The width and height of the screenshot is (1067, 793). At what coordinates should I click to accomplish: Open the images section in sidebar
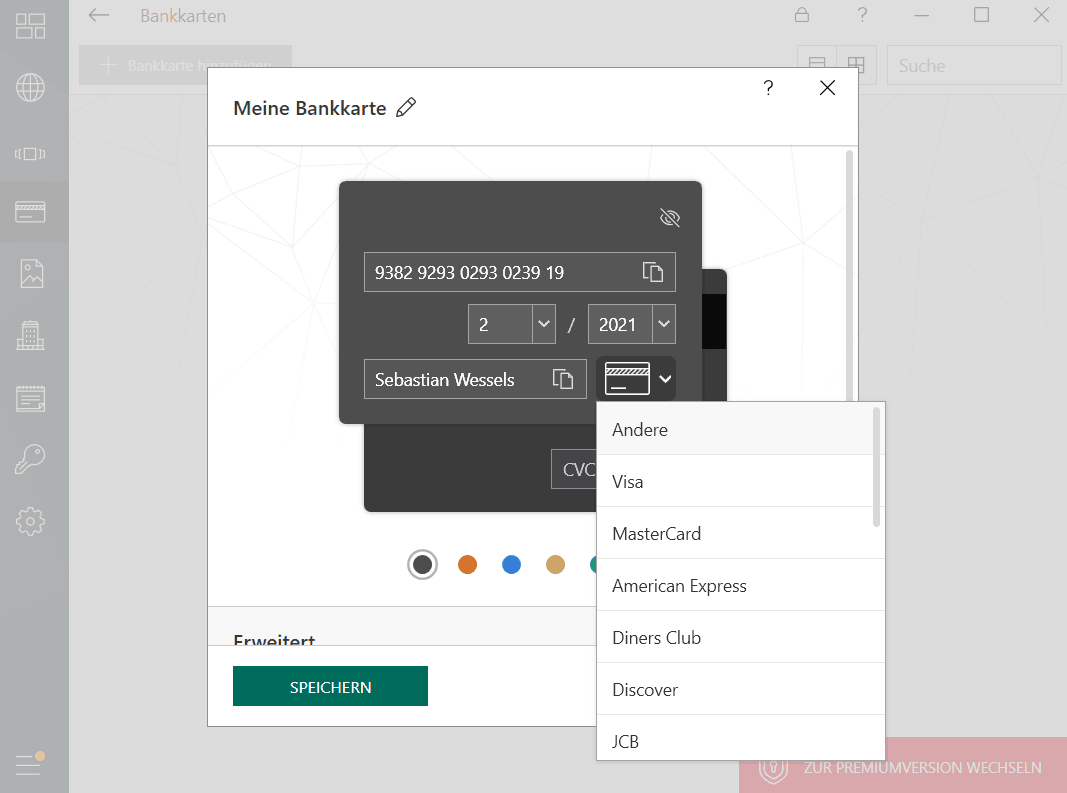point(31,274)
